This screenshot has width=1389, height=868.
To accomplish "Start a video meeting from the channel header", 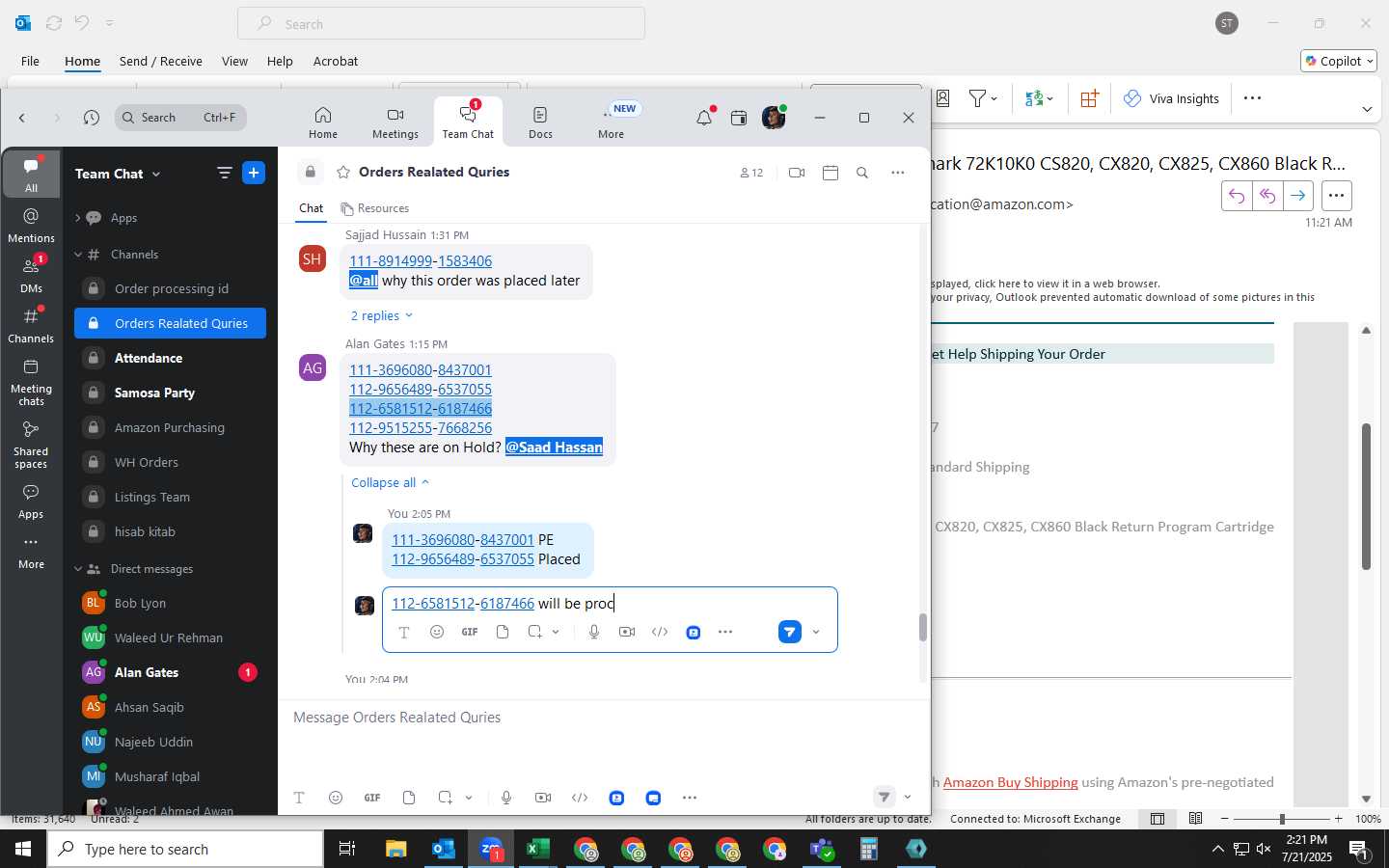I will [x=797, y=173].
